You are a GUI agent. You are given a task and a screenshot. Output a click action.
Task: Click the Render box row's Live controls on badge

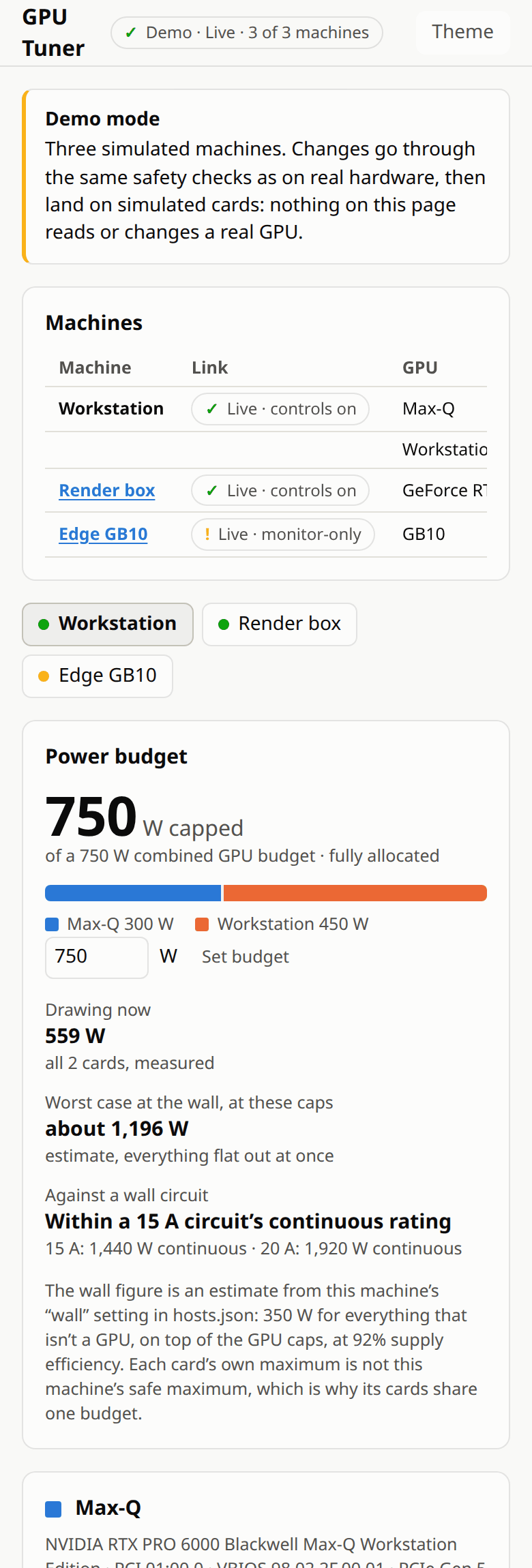280,491
